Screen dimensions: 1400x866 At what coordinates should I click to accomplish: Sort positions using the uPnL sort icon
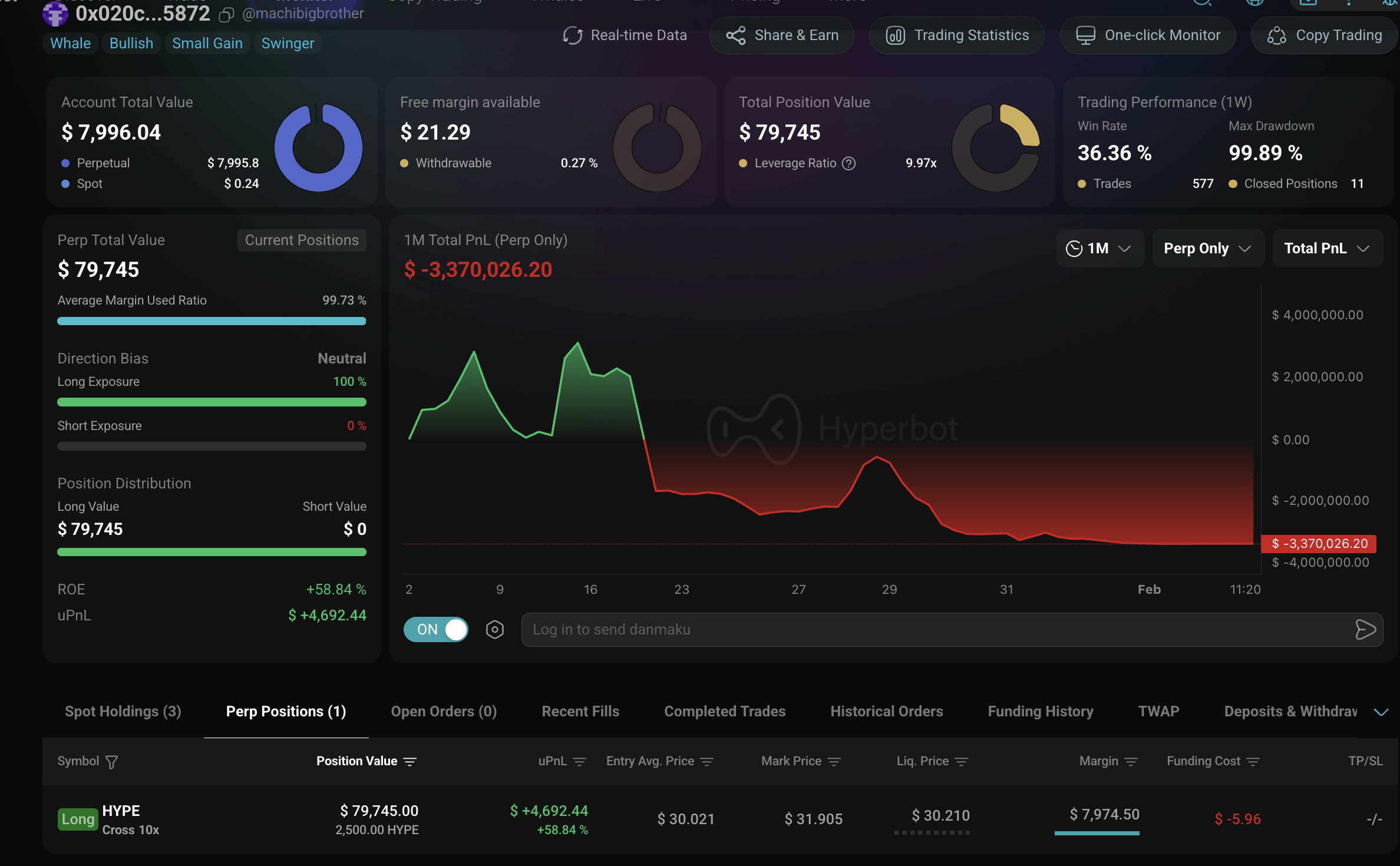[580, 761]
